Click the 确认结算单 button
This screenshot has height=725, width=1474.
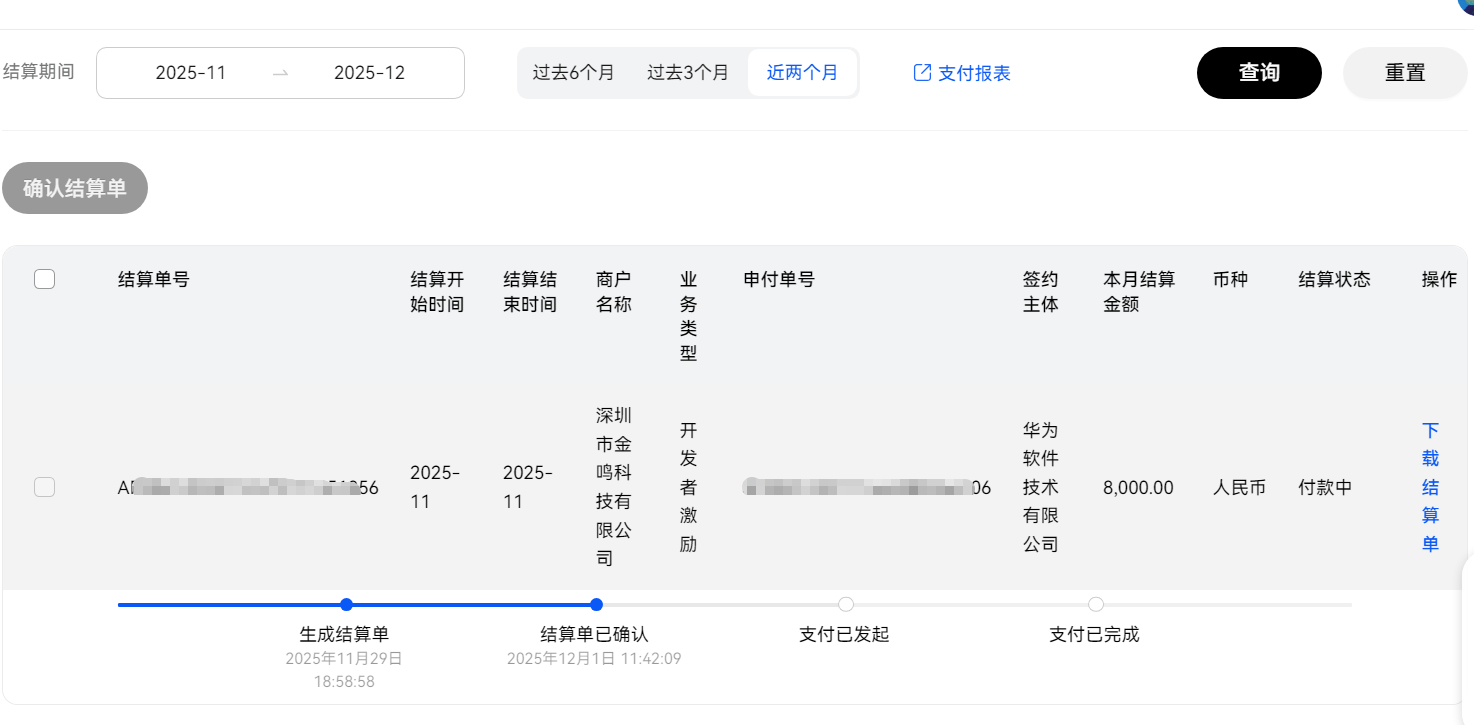75,188
